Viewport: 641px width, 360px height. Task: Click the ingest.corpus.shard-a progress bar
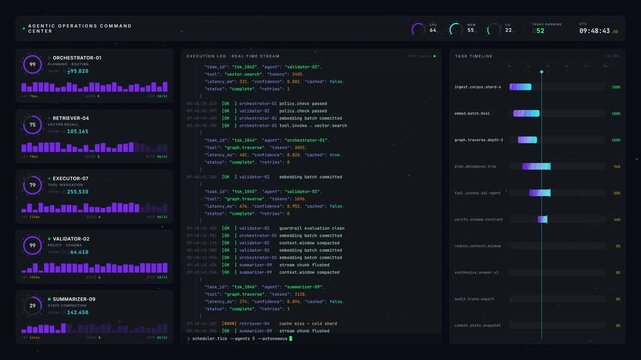(520, 87)
